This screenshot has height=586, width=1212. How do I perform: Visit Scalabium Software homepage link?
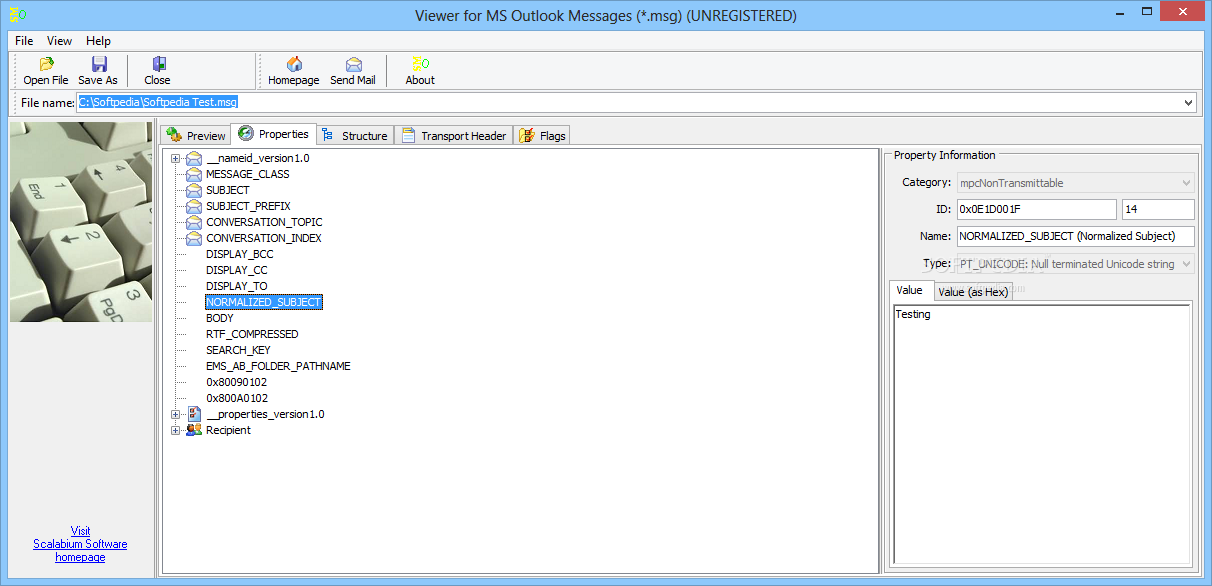pos(80,544)
